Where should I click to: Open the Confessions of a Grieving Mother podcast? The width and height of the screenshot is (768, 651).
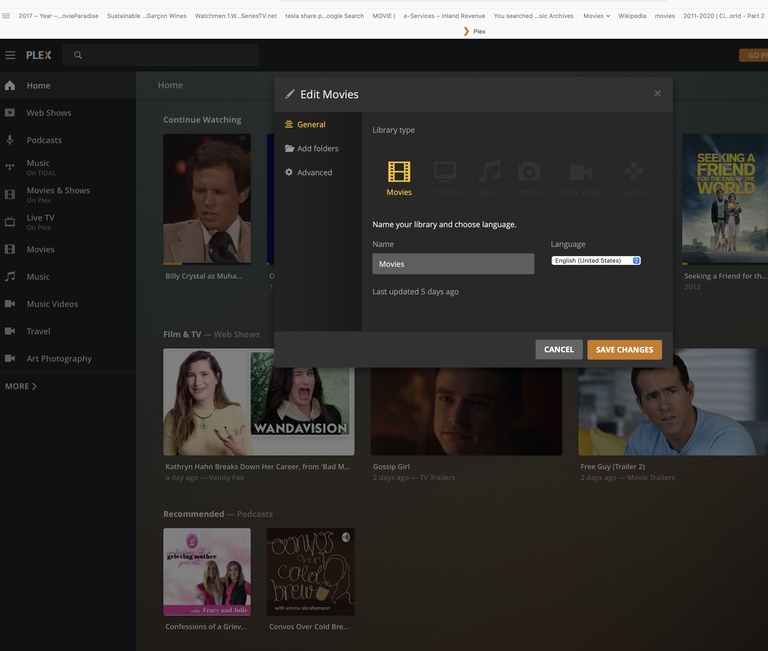(x=207, y=572)
